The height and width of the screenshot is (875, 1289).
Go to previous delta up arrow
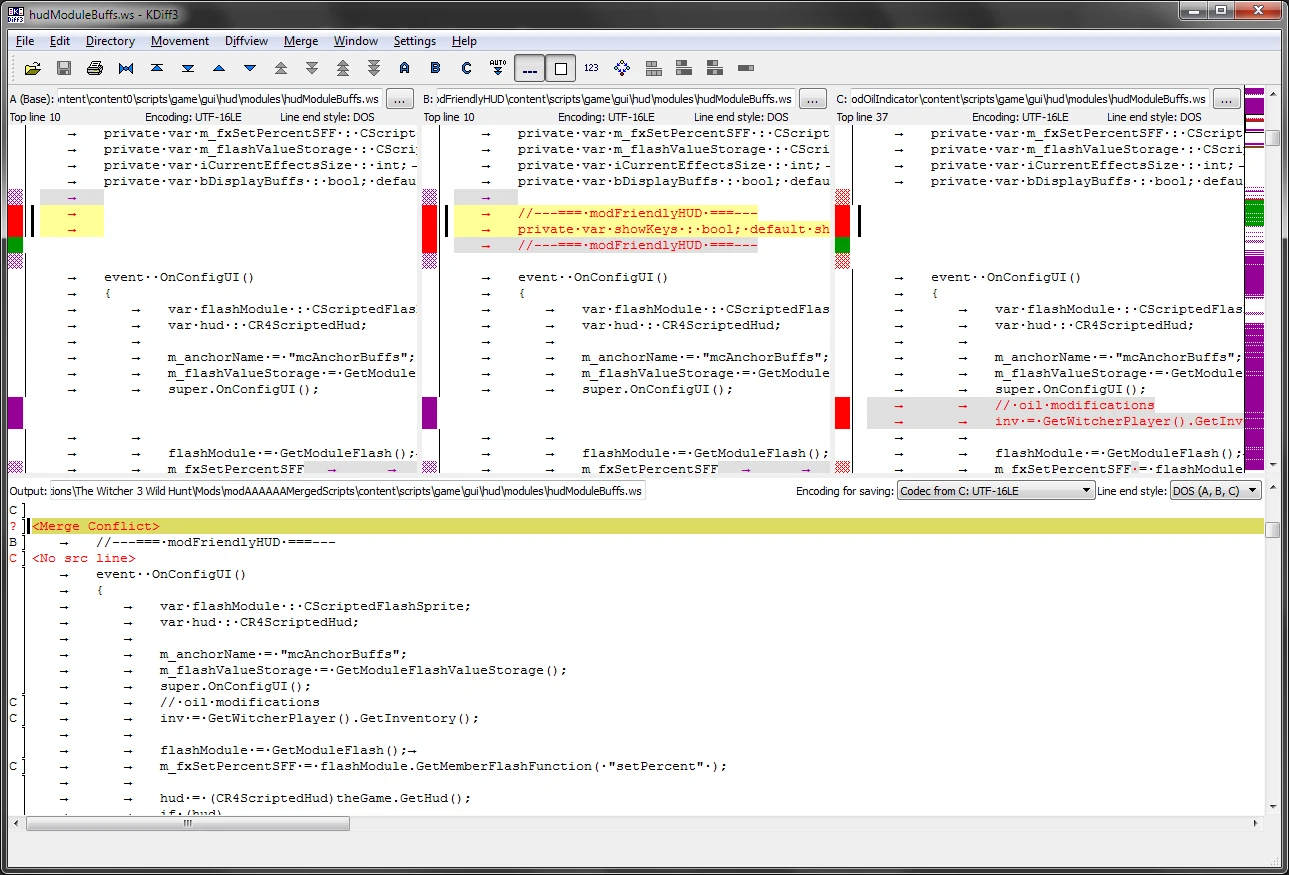(219, 69)
